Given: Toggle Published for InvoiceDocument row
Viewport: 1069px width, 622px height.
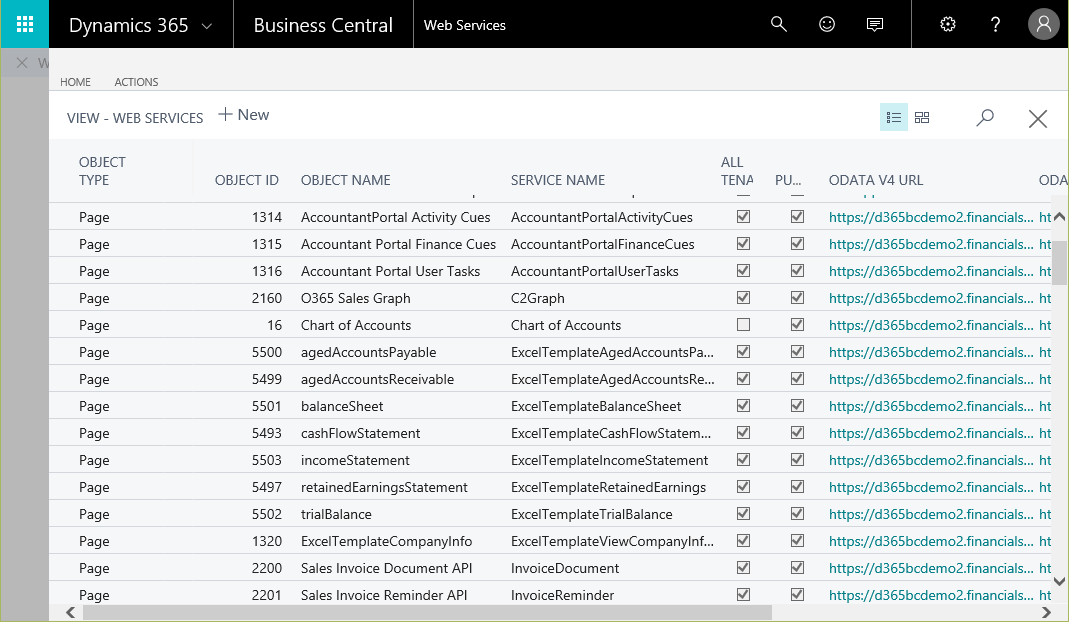Looking at the screenshot, I should point(797,567).
